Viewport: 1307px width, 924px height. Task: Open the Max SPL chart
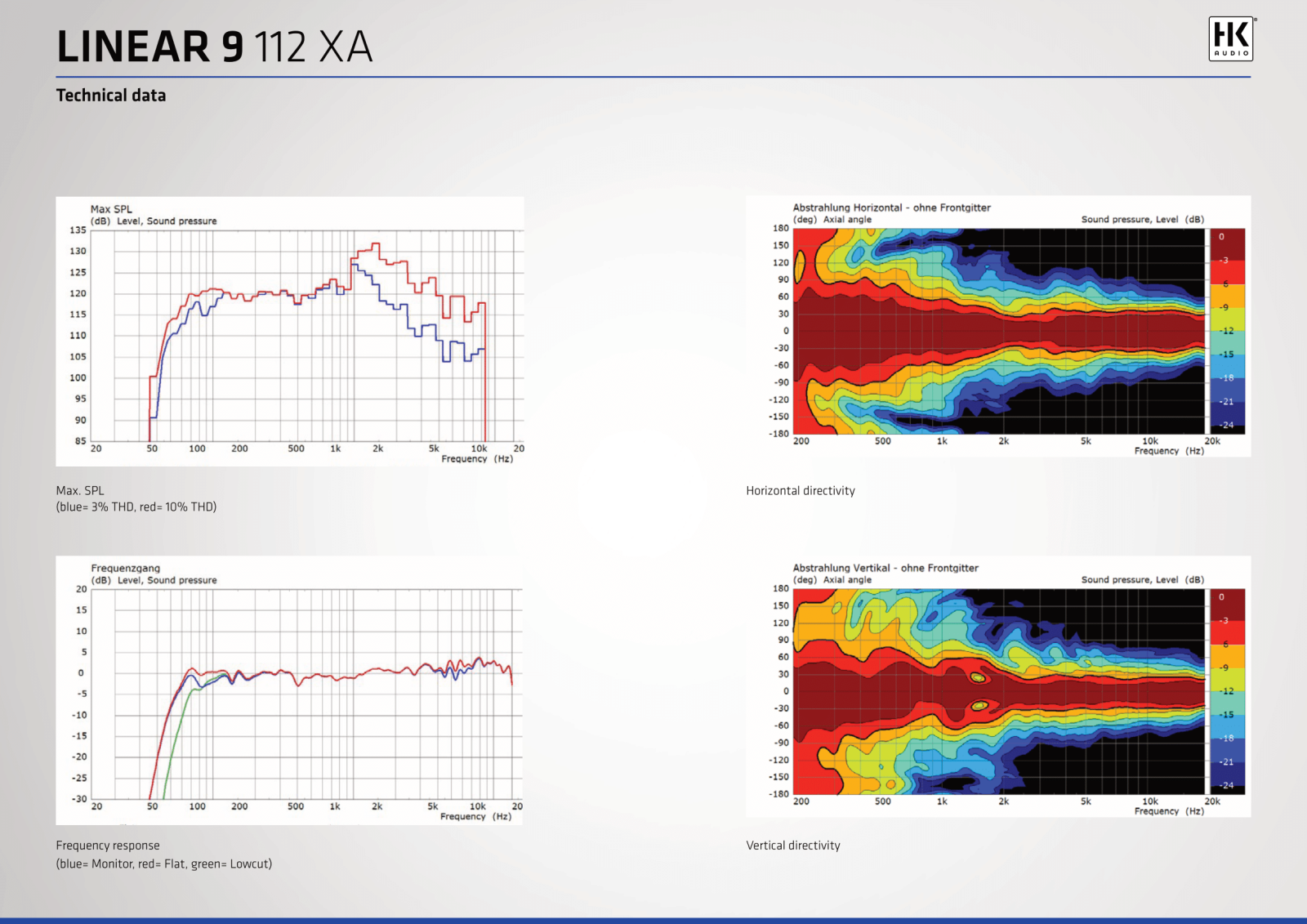pos(290,332)
